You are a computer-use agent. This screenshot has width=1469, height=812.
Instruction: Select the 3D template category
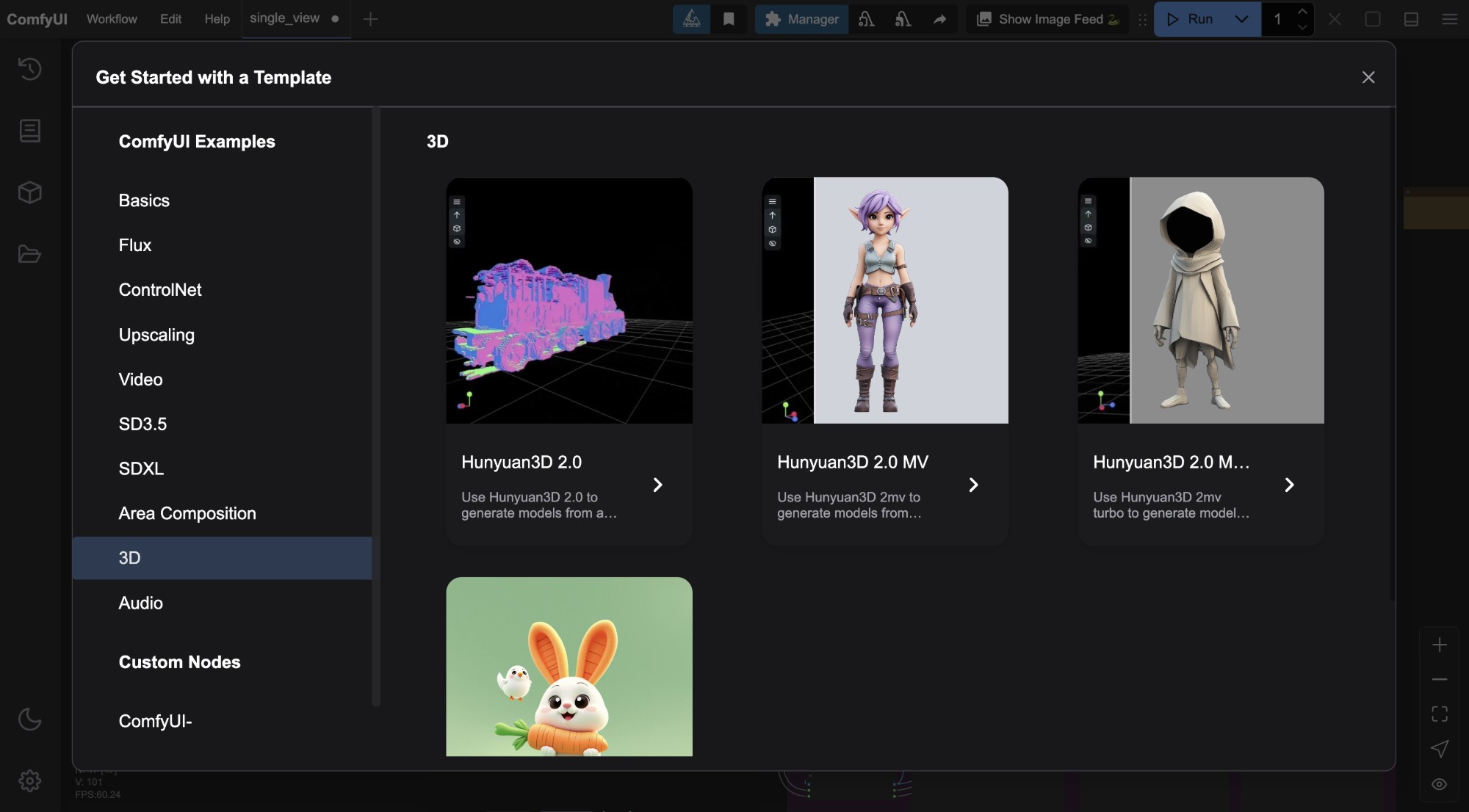(222, 558)
